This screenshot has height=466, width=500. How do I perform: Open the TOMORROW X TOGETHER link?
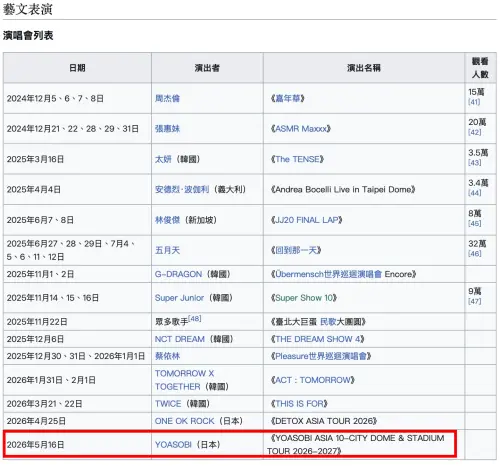(x=184, y=380)
